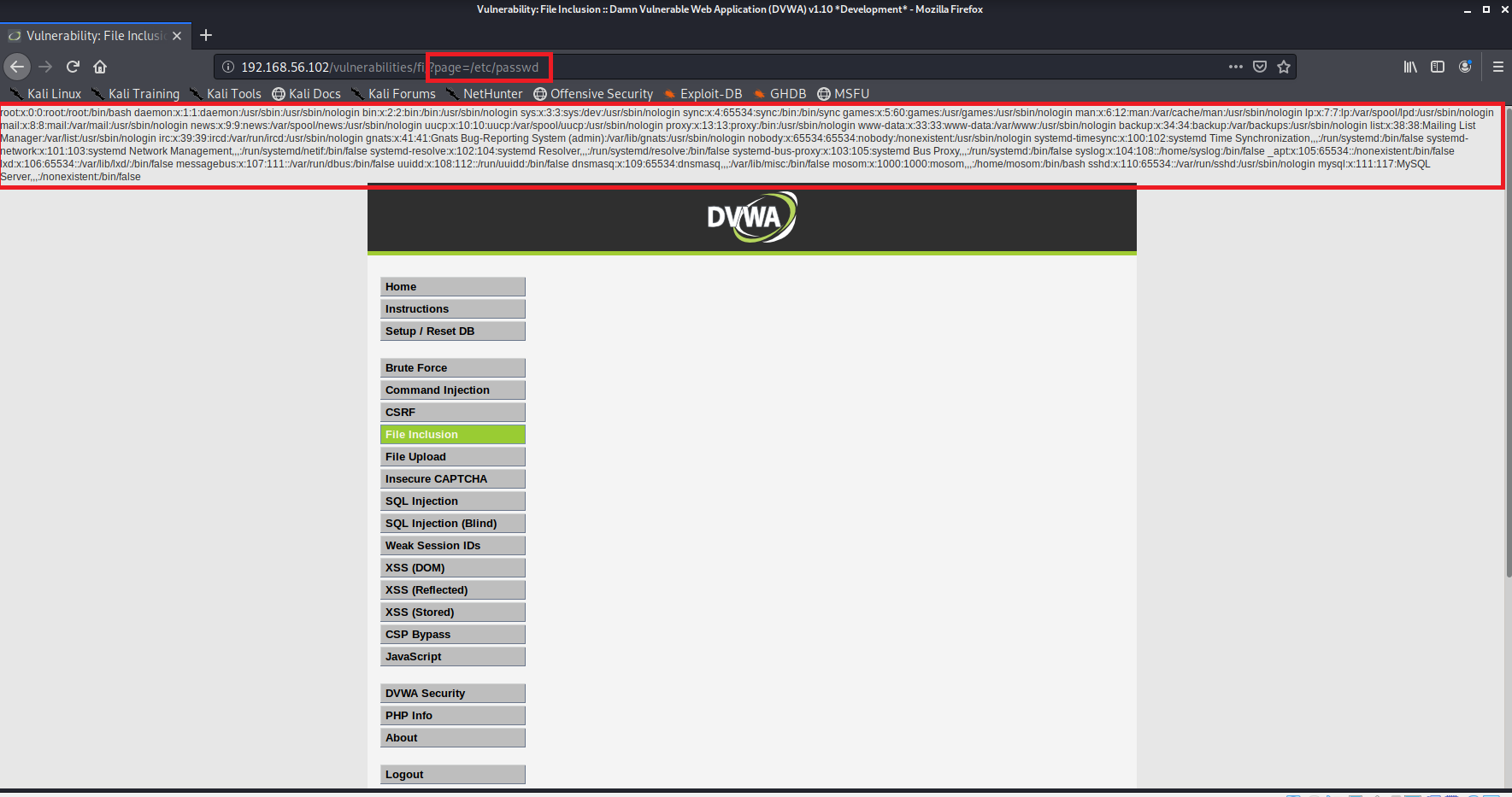
Task: Maximize the Firefox window
Action: (1486, 9)
